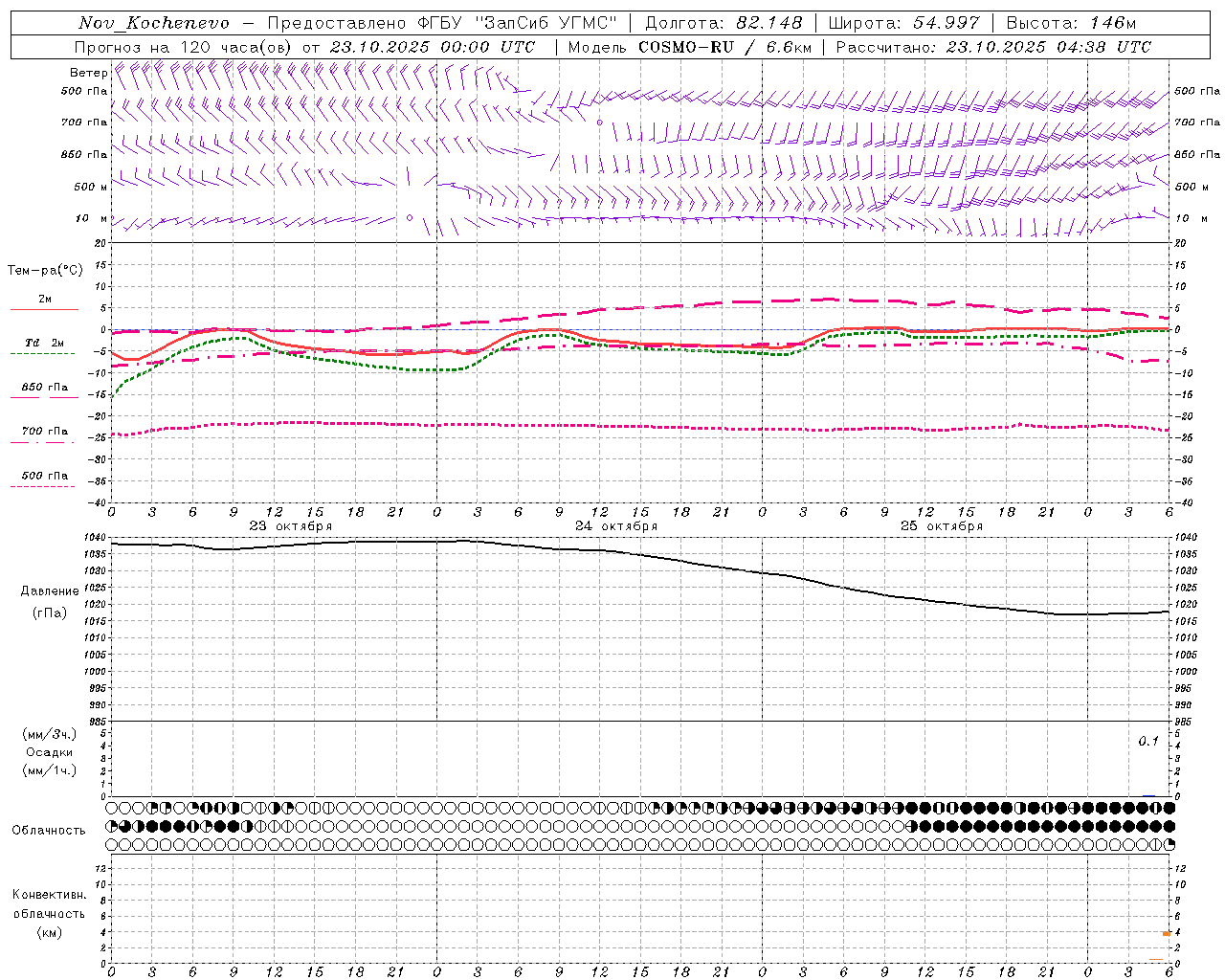Click the '25 октября' date label
The width and height of the screenshot is (1225, 980).
[x=942, y=526]
